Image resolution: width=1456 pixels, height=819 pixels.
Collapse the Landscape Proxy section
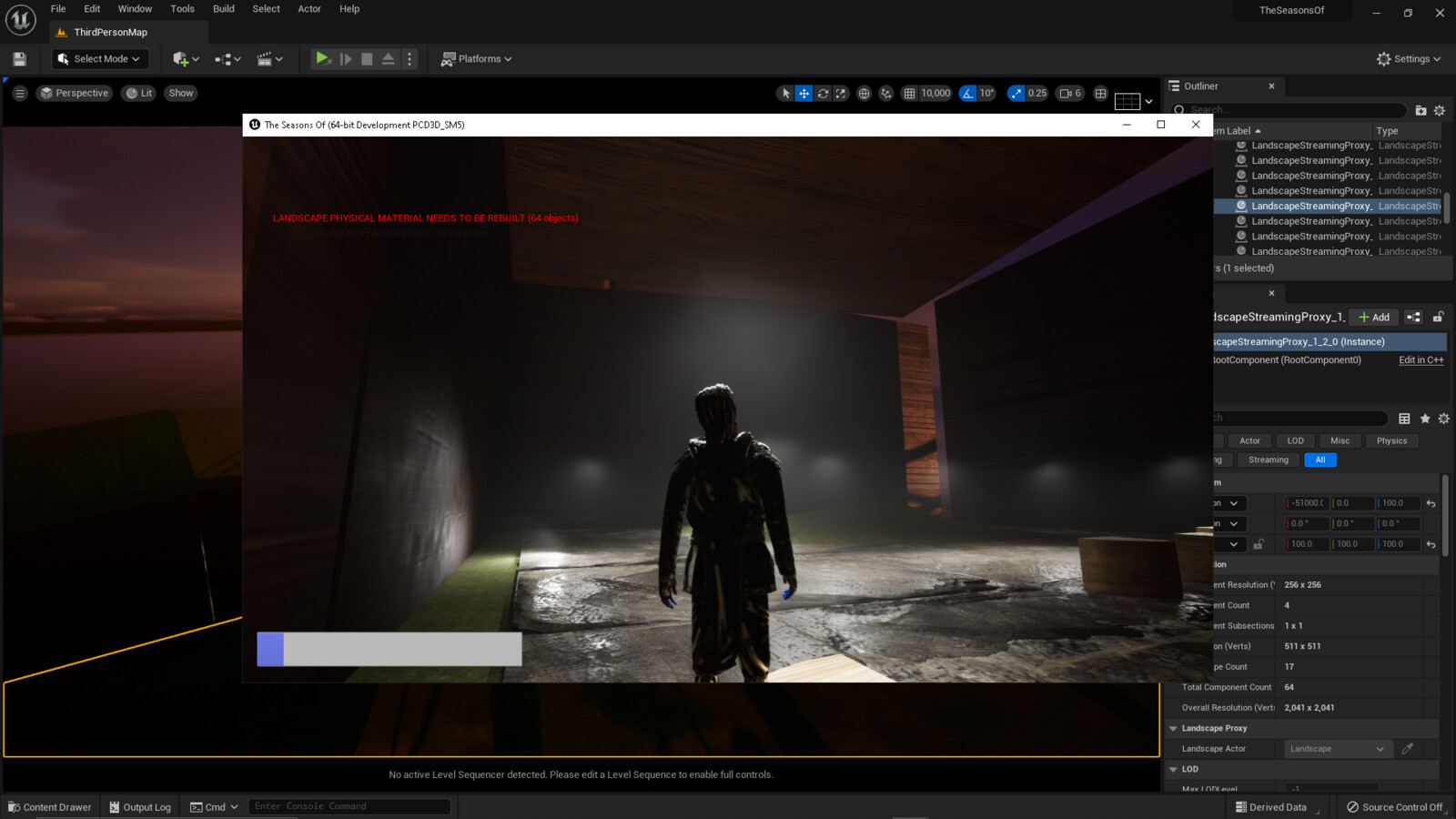tap(1173, 729)
